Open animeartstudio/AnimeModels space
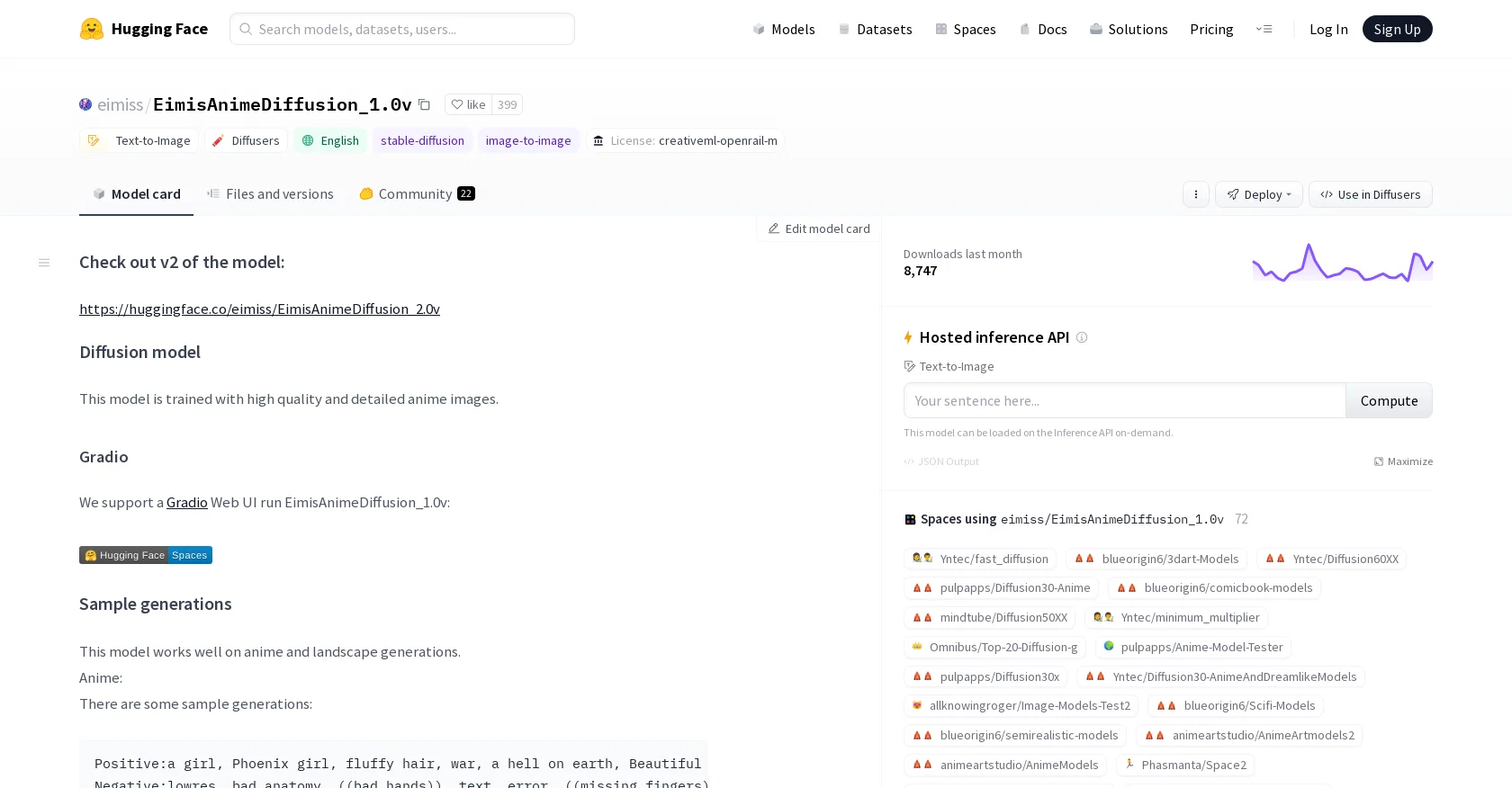 [1005, 765]
